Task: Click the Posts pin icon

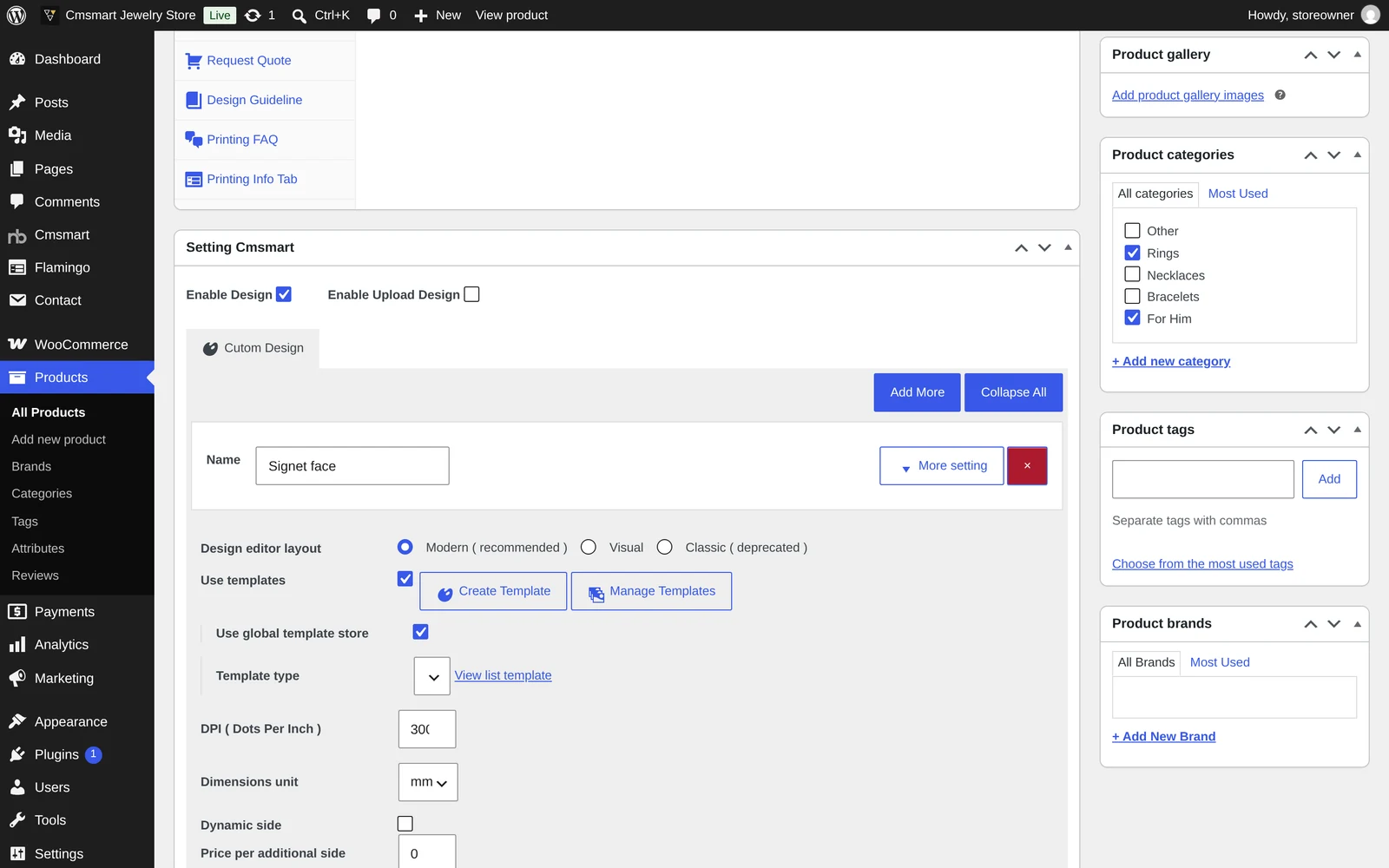Action: coord(17,102)
